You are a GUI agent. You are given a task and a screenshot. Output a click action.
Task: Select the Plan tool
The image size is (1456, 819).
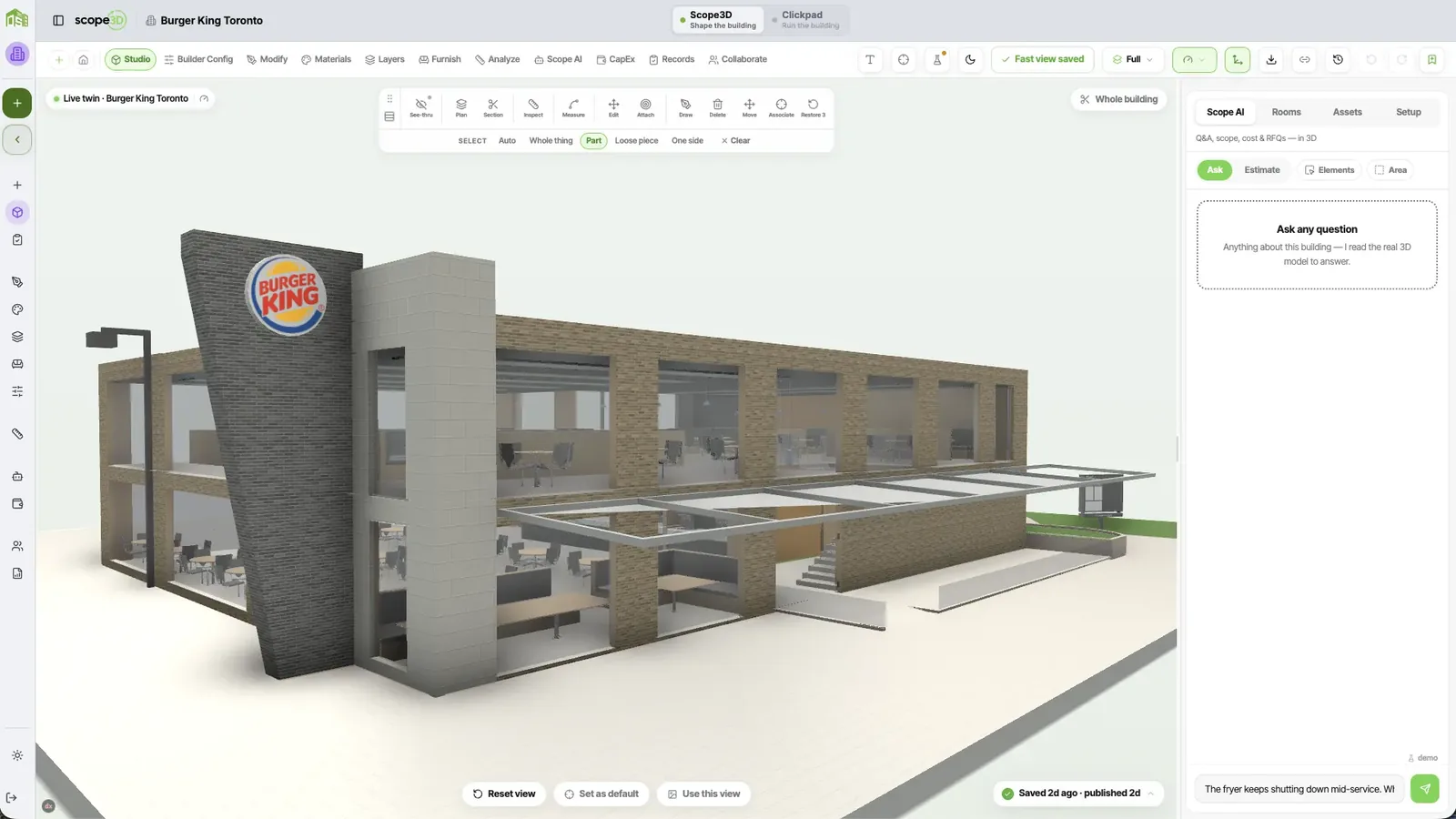click(461, 107)
